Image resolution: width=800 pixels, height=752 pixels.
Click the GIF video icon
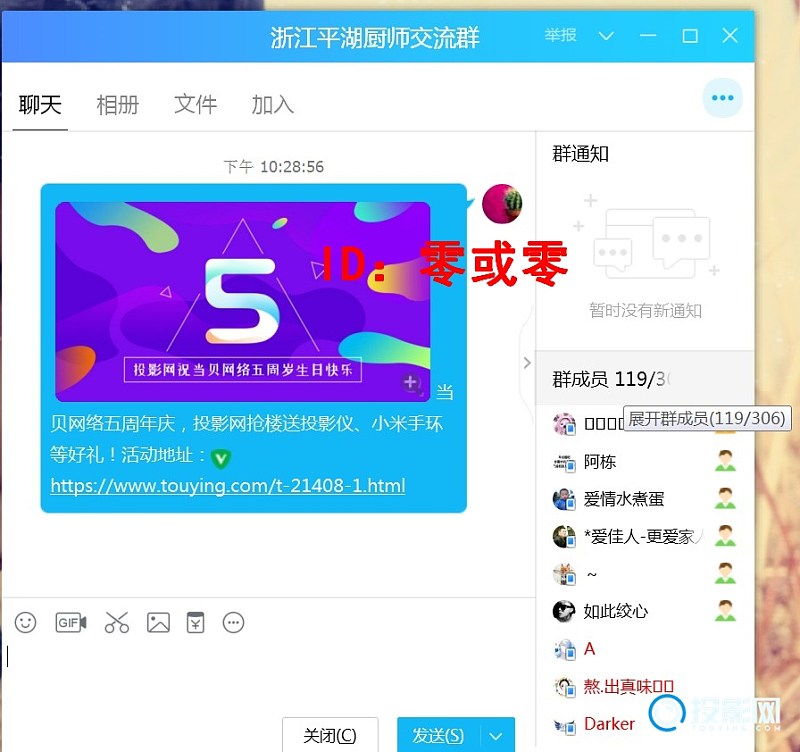(70, 622)
